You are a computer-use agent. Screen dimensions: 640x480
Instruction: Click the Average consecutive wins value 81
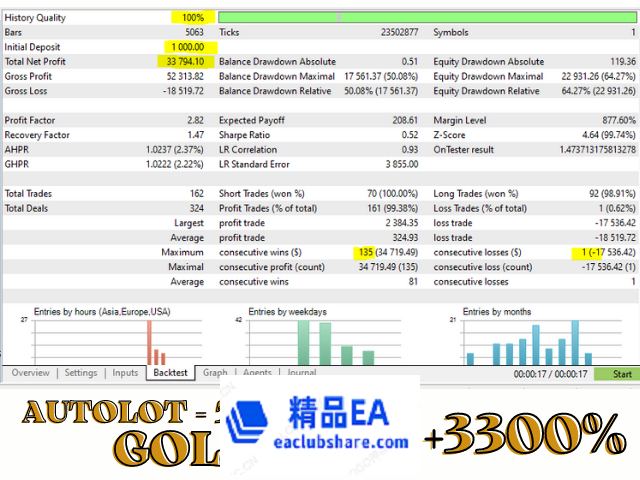[x=413, y=282]
